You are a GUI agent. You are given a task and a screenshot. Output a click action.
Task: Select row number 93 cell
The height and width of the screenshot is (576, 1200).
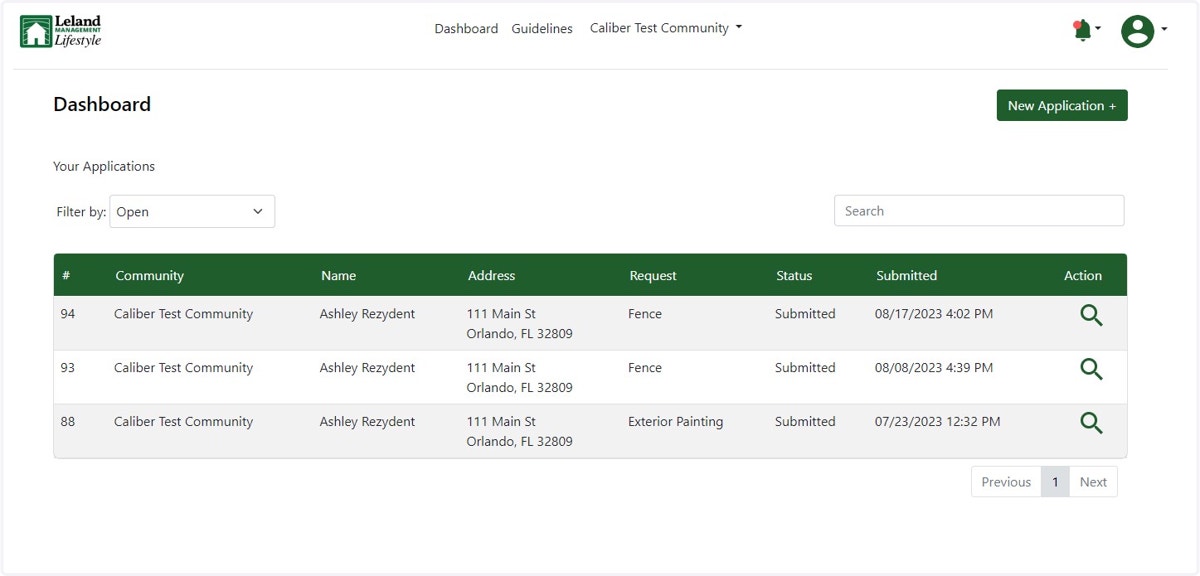68,368
